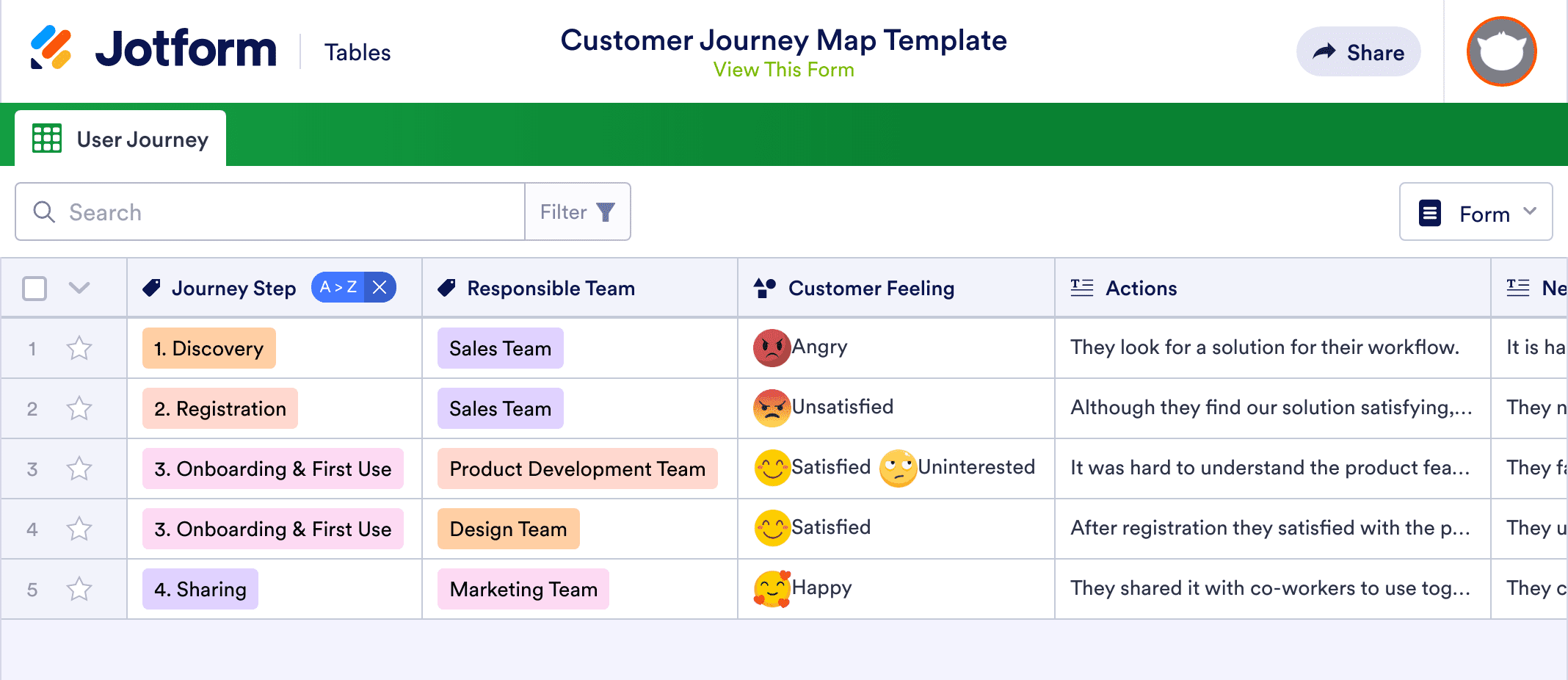Viewport: 1568px width, 680px height.
Task: Open the Tables menu label
Action: coord(357,51)
